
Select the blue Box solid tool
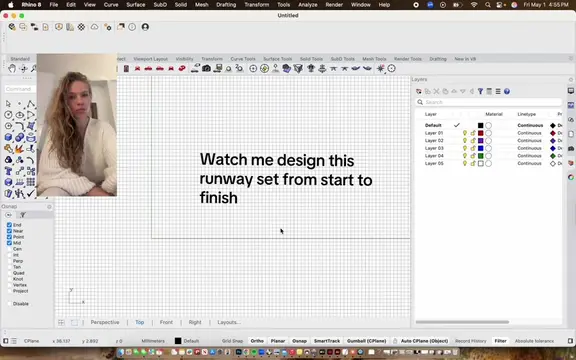pyautogui.click(x=8, y=137)
